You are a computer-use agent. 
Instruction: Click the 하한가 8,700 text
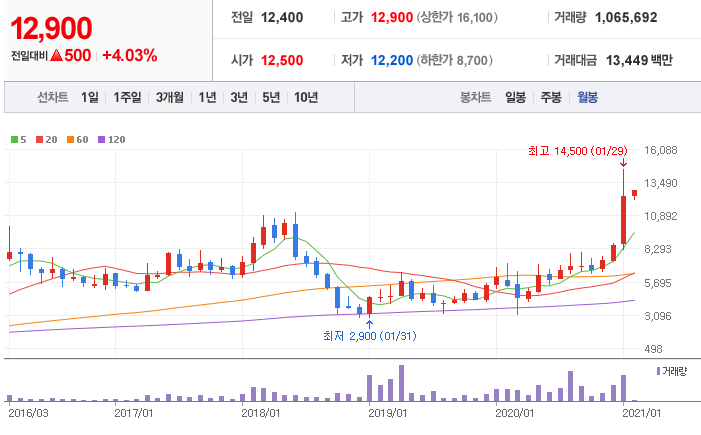point(455,60)
